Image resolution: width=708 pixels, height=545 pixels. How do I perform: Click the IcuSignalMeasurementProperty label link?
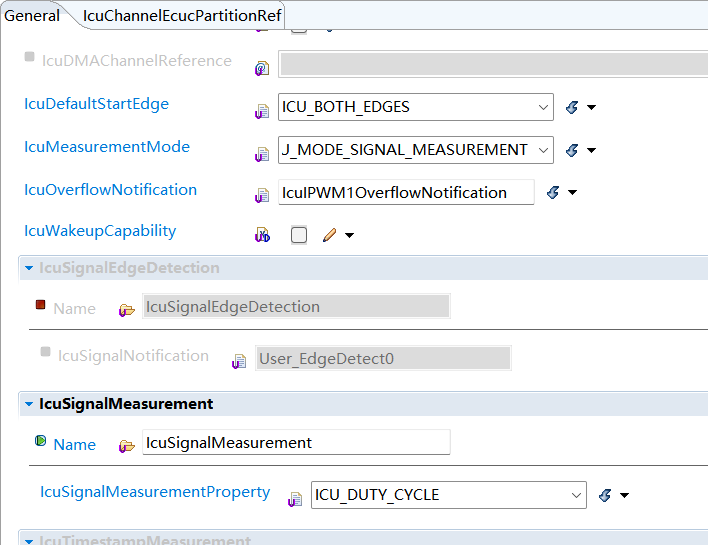tap(155, 492)
